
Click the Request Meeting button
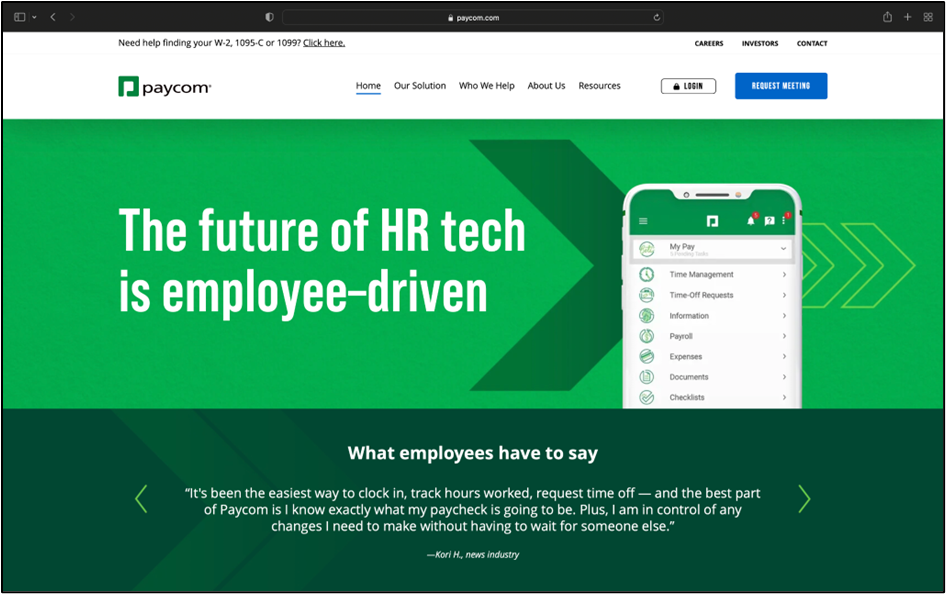point(781,86)
